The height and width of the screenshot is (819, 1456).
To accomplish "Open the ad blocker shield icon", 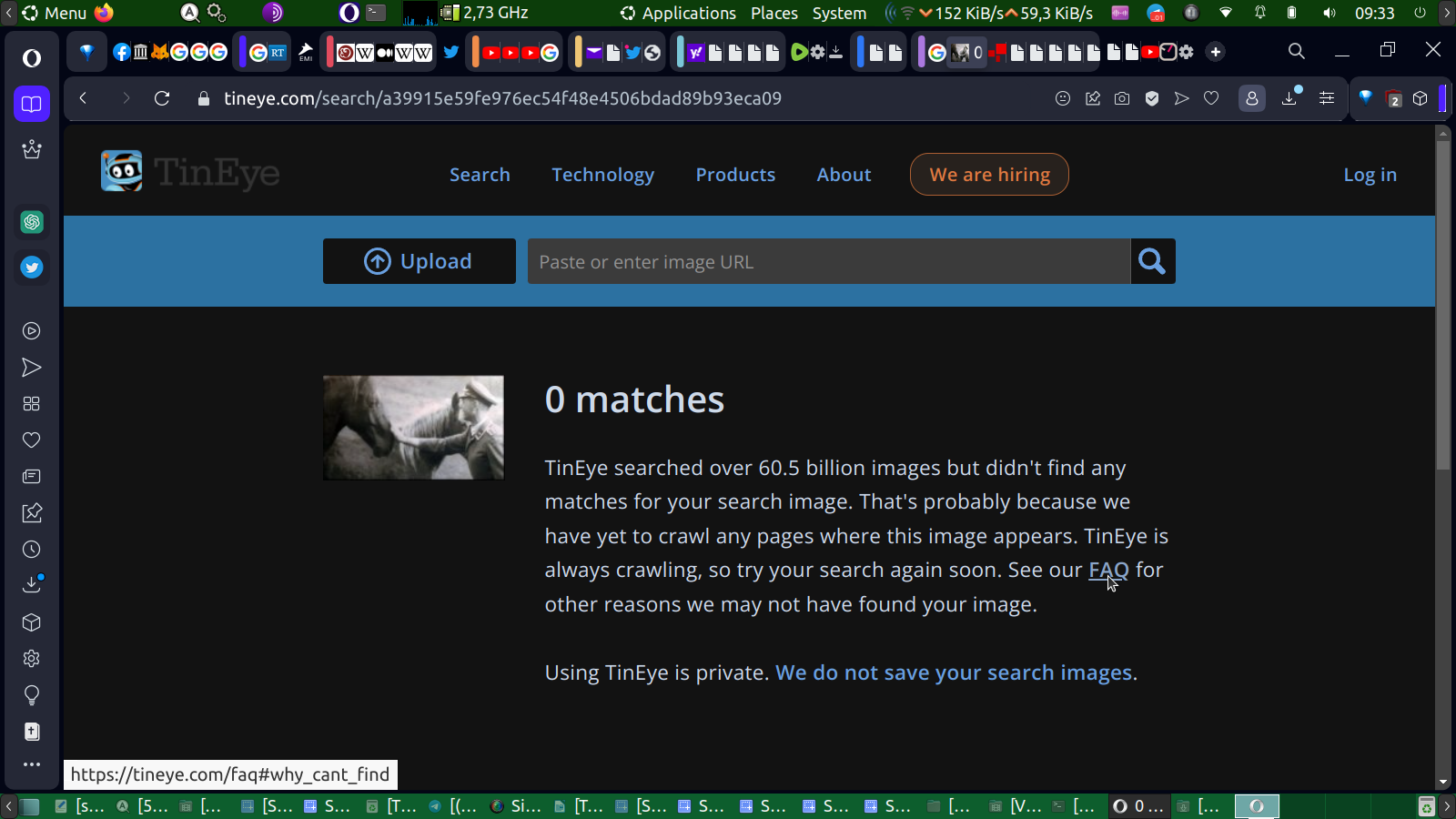I will click(1152, 98).
